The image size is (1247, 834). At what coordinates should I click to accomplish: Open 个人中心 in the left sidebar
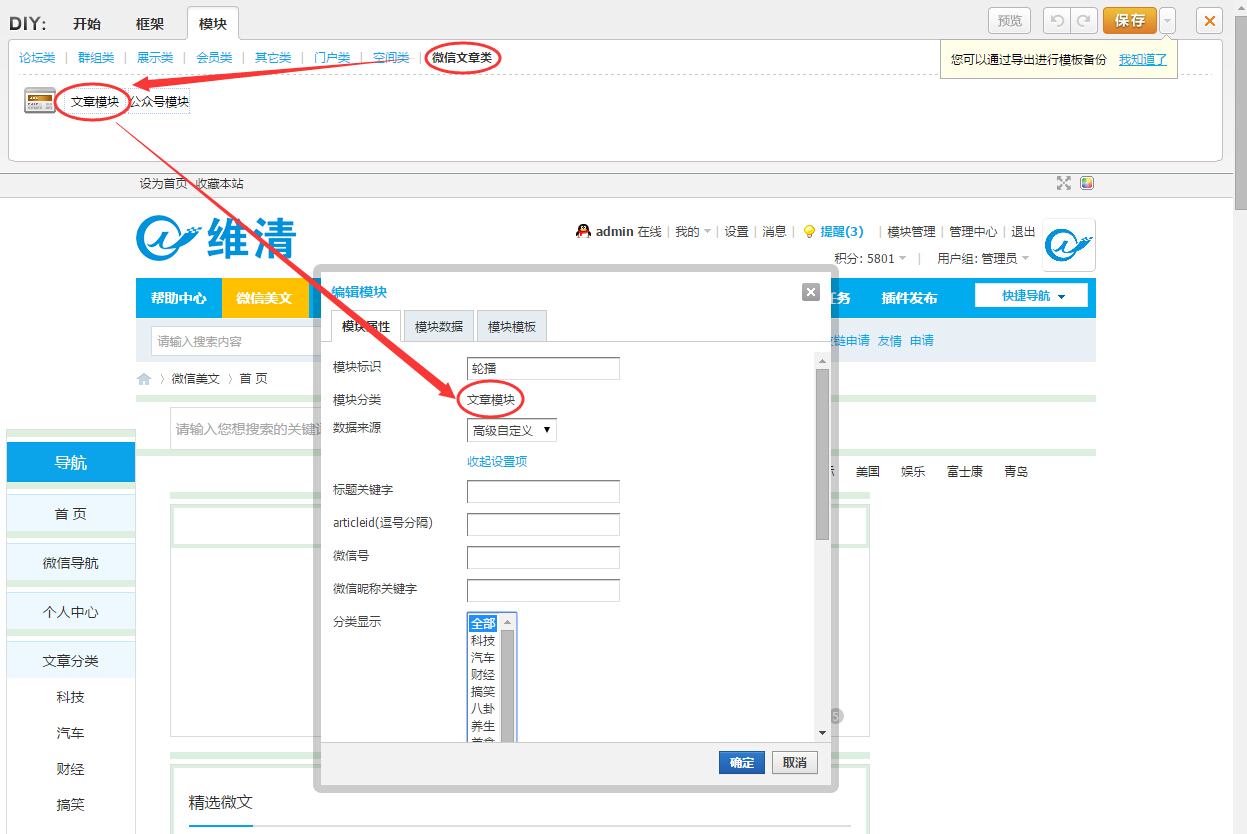click(71, 612)
